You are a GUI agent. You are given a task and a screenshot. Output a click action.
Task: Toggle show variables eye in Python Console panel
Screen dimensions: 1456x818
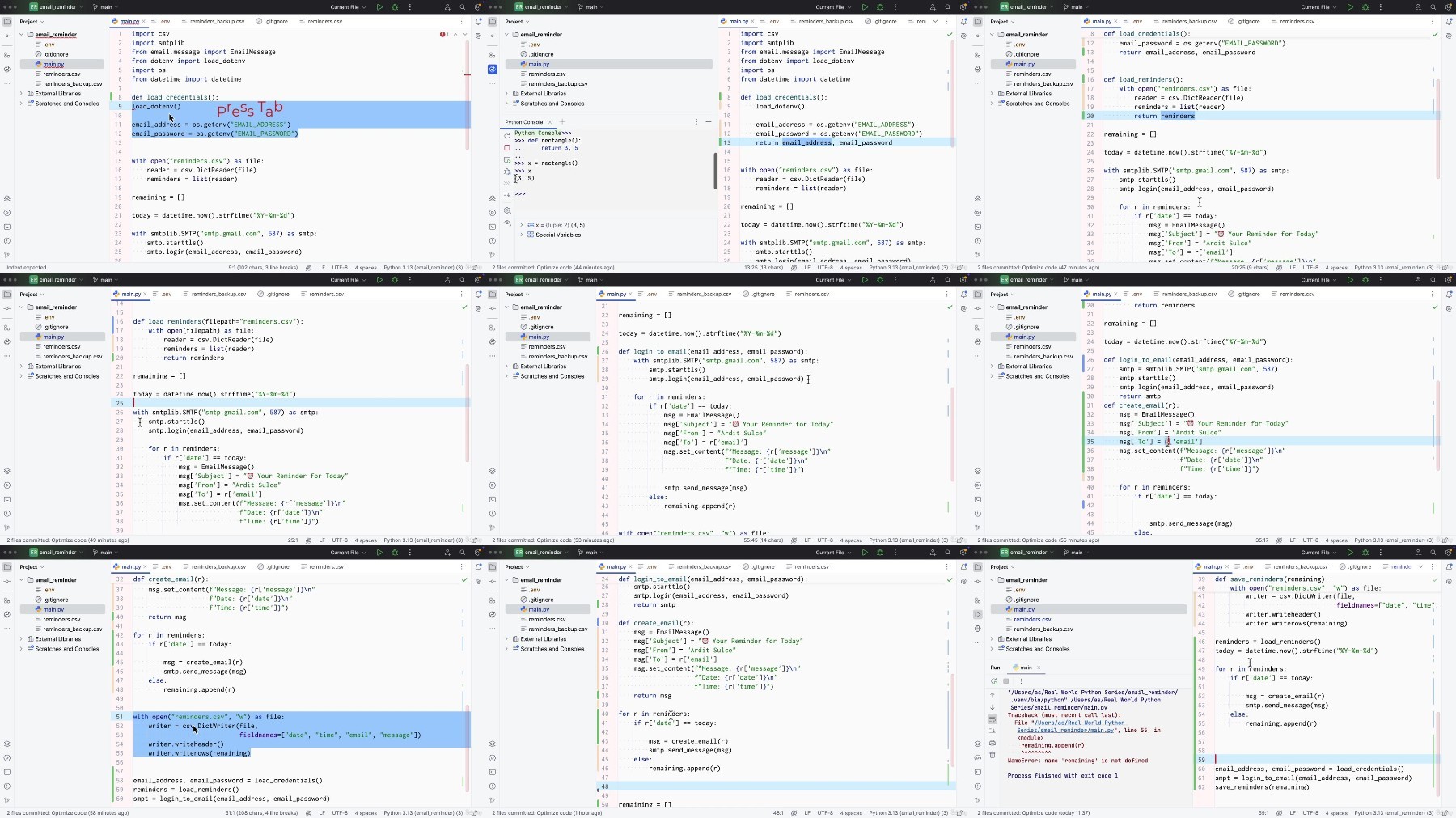tap(507, 223)
